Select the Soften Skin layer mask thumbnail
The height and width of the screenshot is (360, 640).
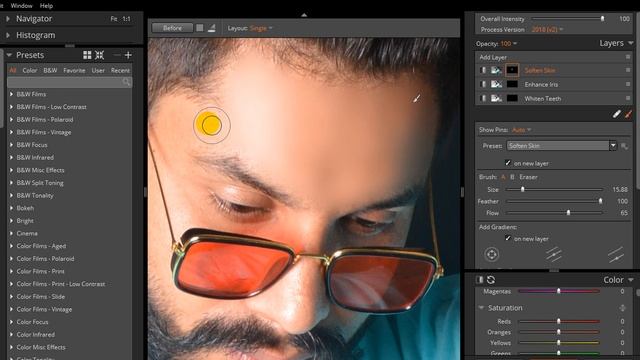click(512, 70)
